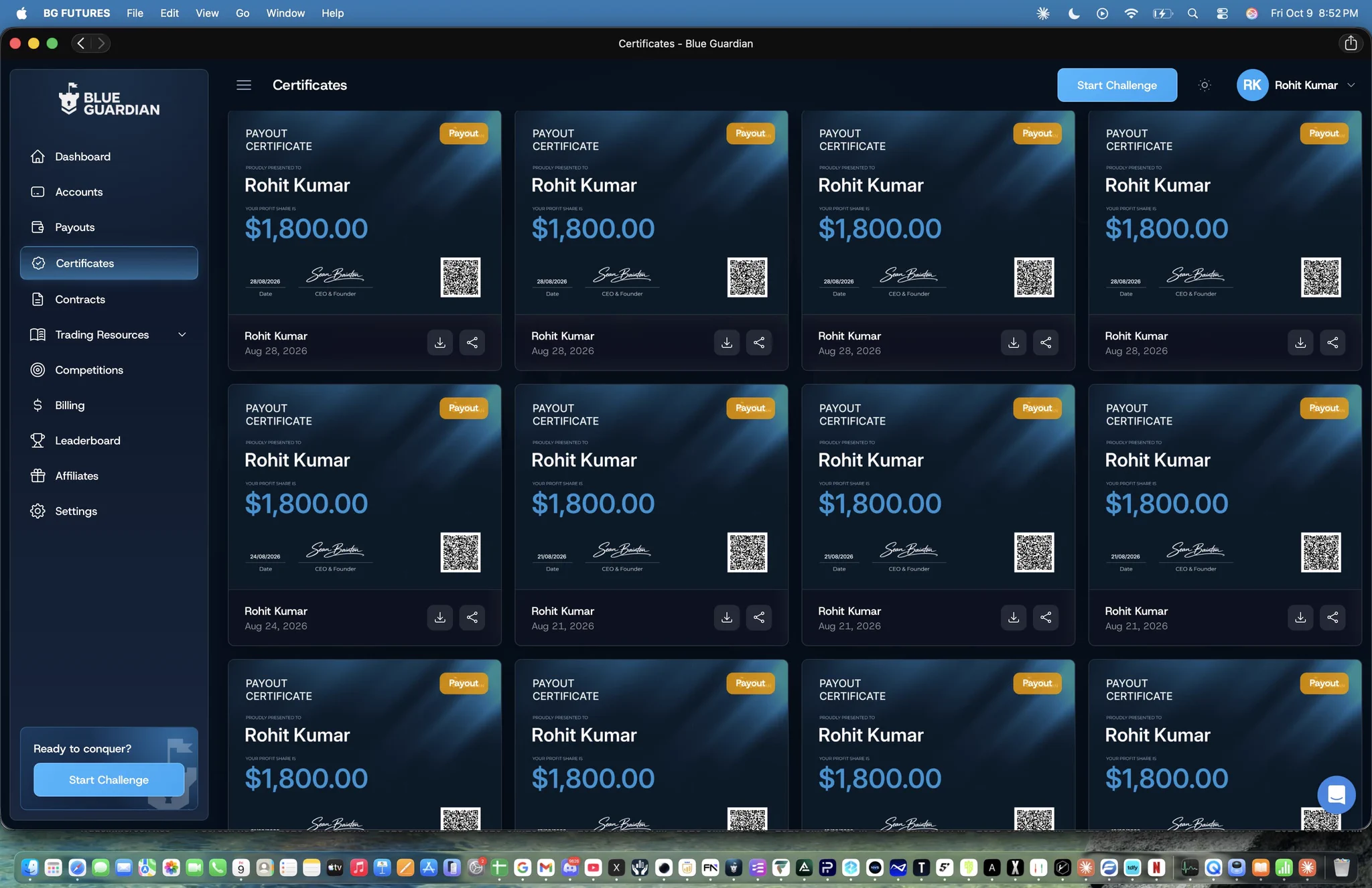Open the Window menu
This screenshot has width=1372, height=888.
285,13
